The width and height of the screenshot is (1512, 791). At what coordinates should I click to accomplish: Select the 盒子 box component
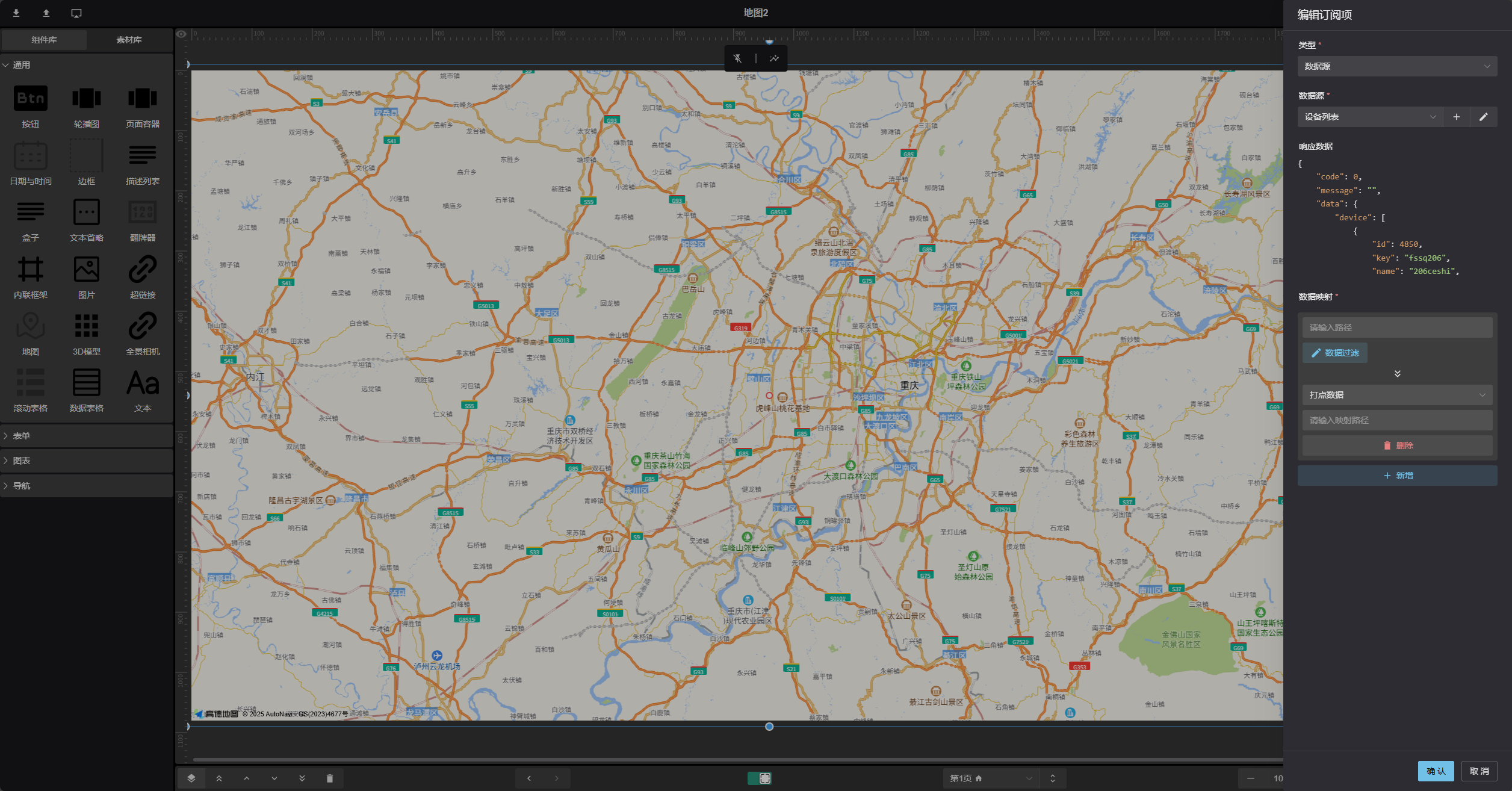(31, 220)
